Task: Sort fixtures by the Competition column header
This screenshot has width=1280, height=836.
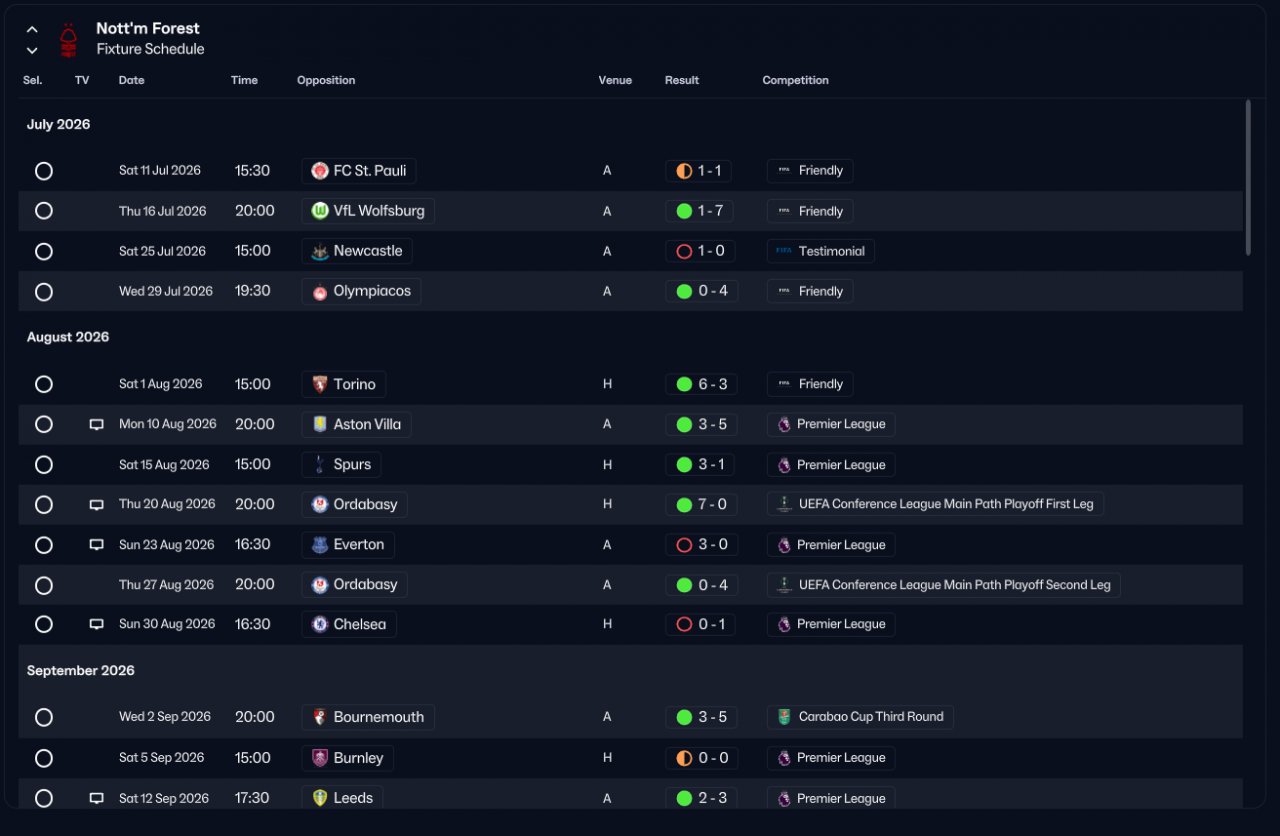Action: click(795, 80)
